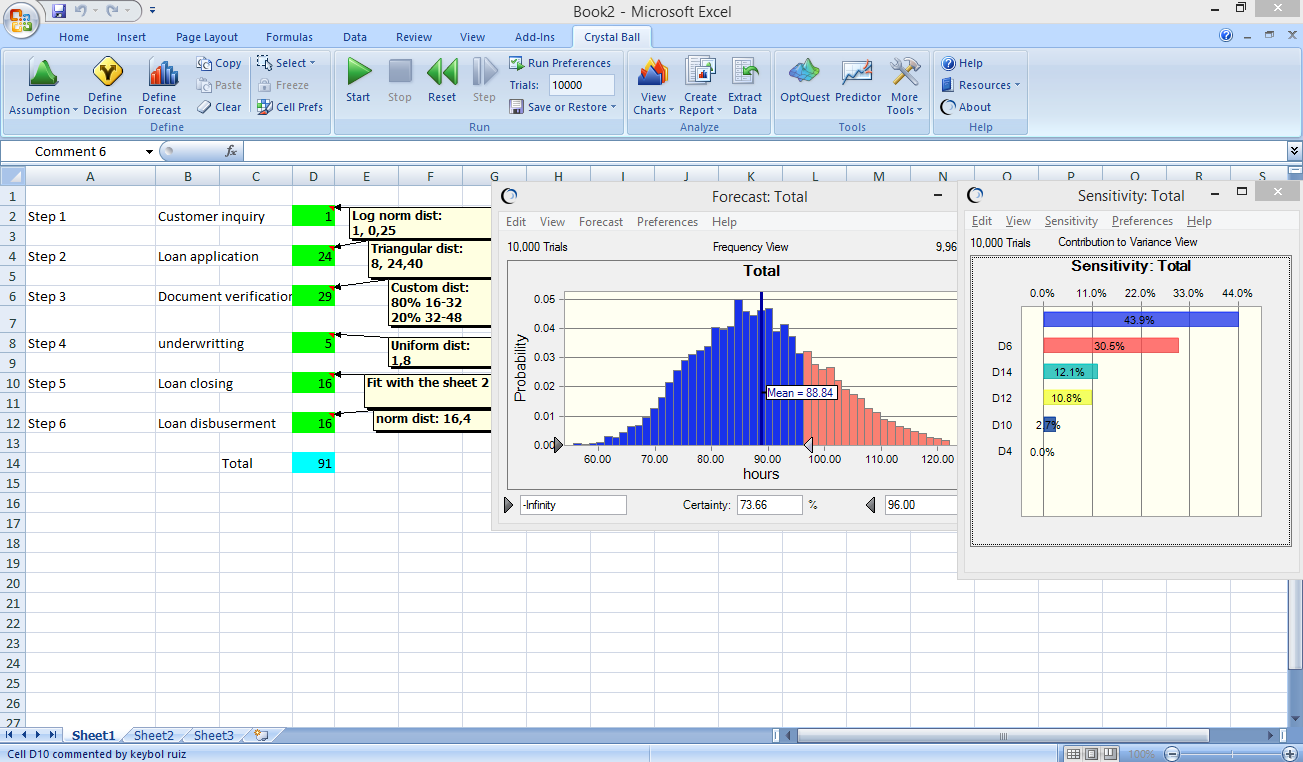Open View menu in Forecast window

point(552,222)
